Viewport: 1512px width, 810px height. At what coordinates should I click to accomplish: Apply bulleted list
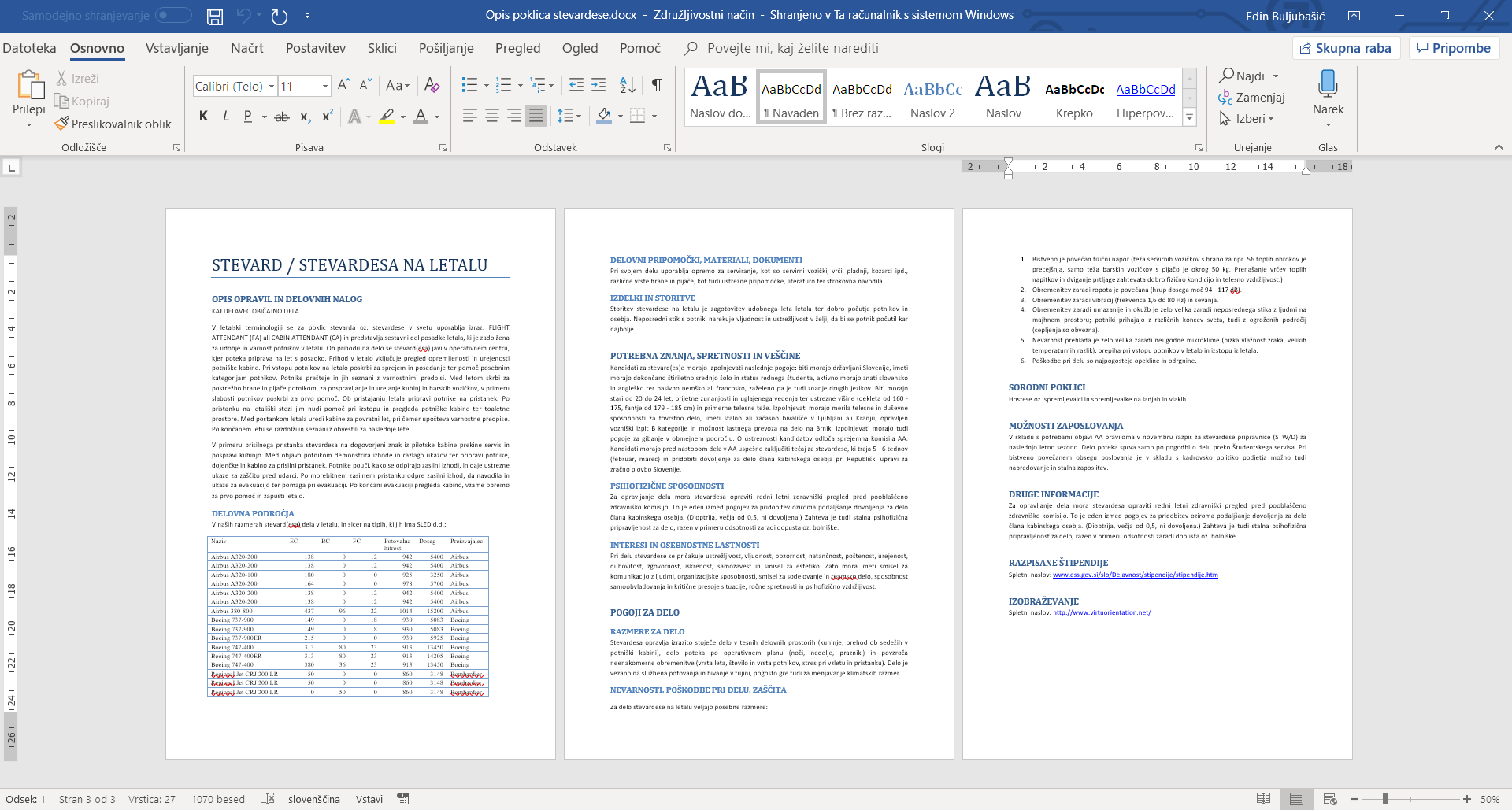pos(469,85)
